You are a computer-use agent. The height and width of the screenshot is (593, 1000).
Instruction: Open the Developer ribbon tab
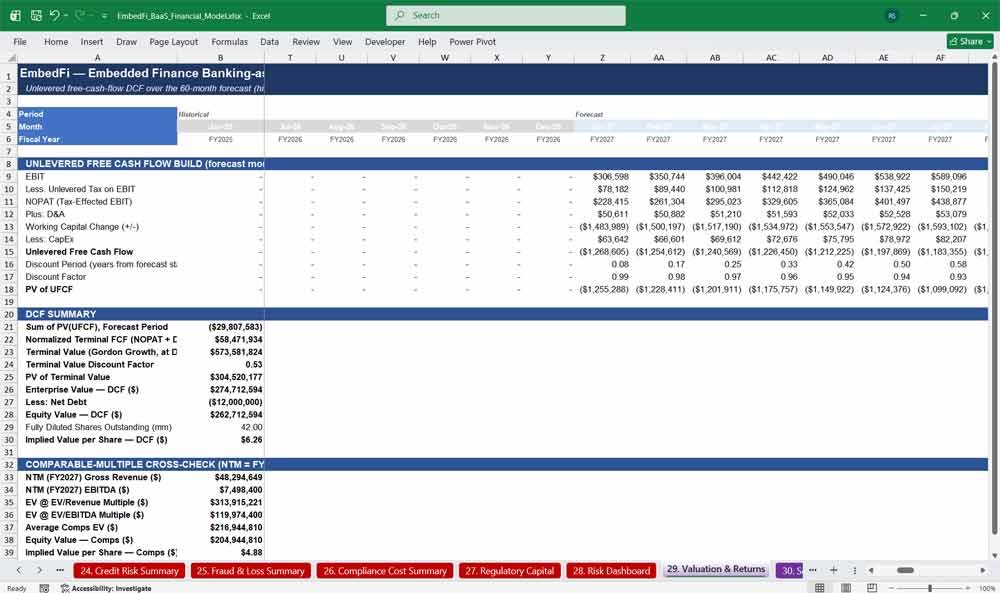point(385,41)
